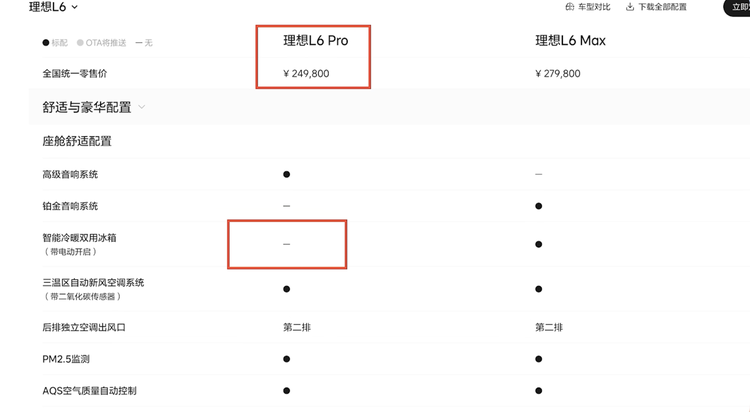Click the 座舱舒适配置 subsection heading
Image resolution: width=750 pixels, height=412 pixels.
coord(77,141)
